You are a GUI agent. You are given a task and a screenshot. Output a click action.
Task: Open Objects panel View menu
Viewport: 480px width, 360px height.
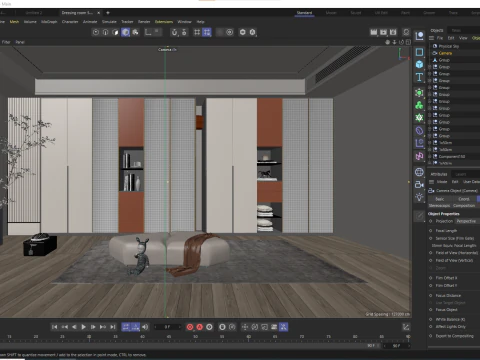[x=463, y=38]
